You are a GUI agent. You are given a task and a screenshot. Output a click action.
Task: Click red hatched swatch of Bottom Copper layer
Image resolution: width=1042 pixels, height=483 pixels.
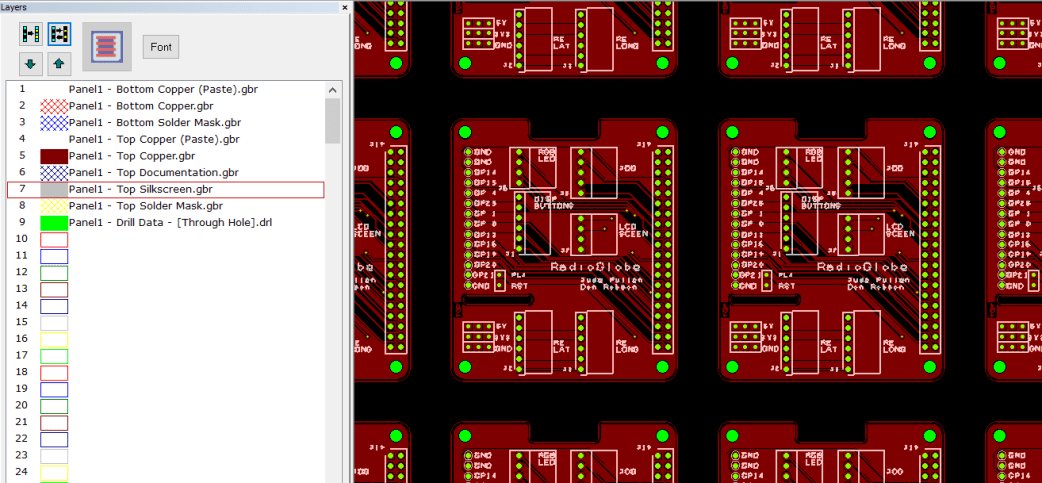point(54,106)
